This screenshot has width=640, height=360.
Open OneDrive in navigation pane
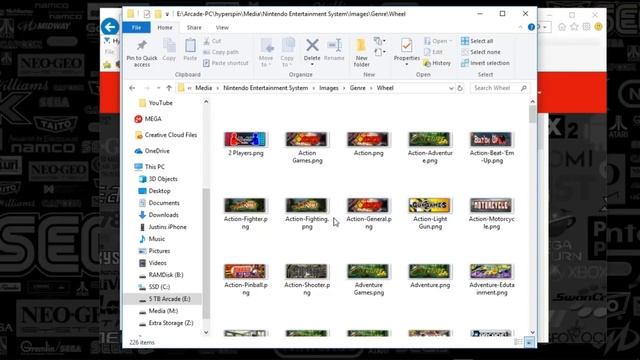click(152, 151)
